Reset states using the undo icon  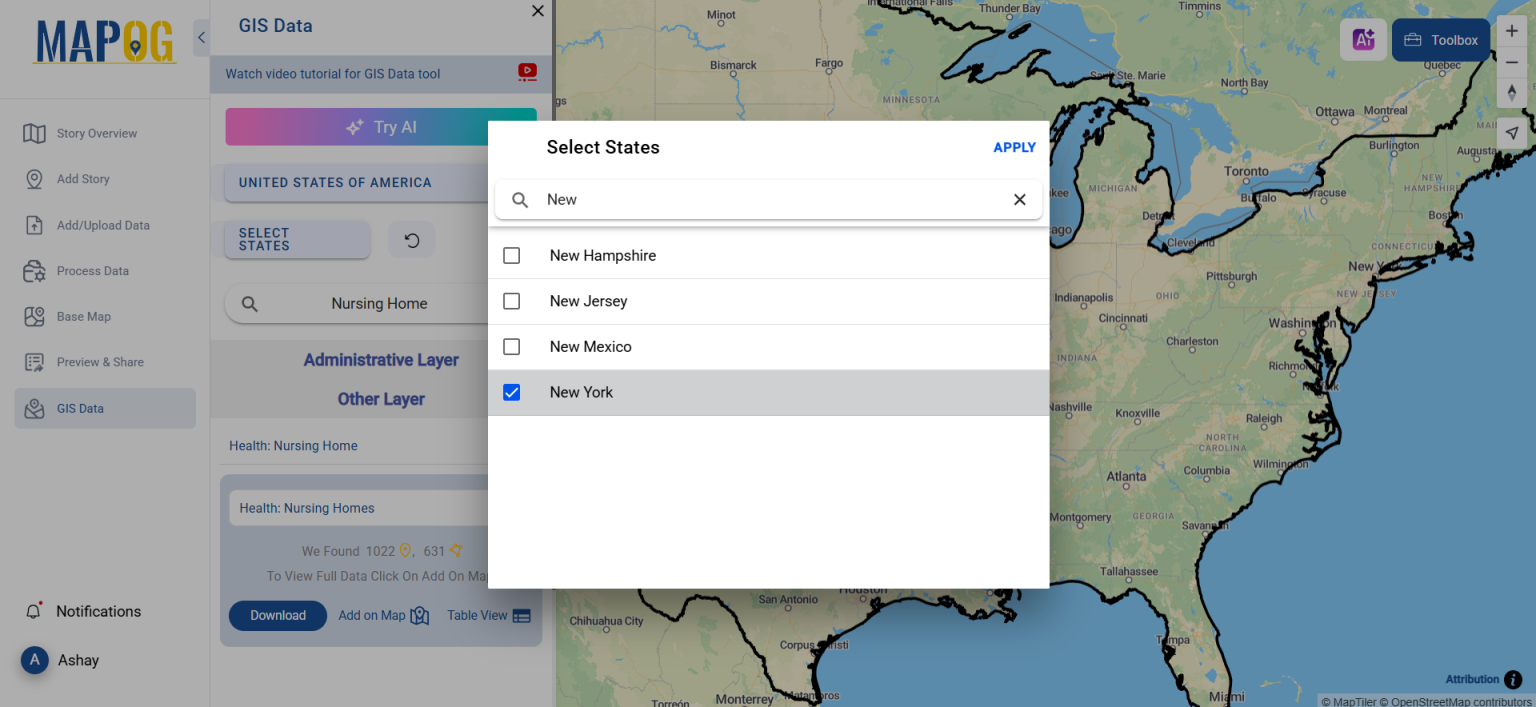(x=411, y=240)
